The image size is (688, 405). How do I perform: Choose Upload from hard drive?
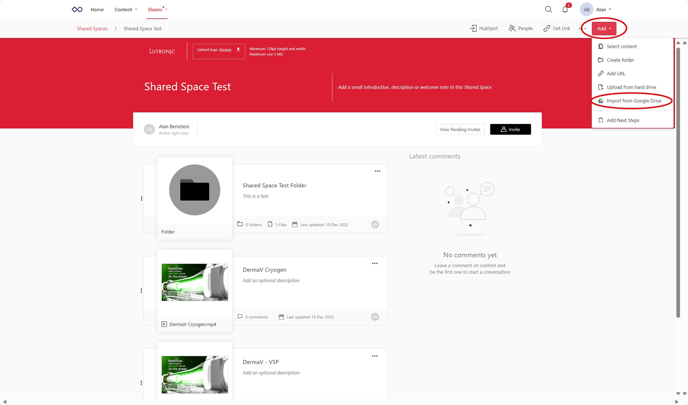pyautogui.click(x=631, y=87)
